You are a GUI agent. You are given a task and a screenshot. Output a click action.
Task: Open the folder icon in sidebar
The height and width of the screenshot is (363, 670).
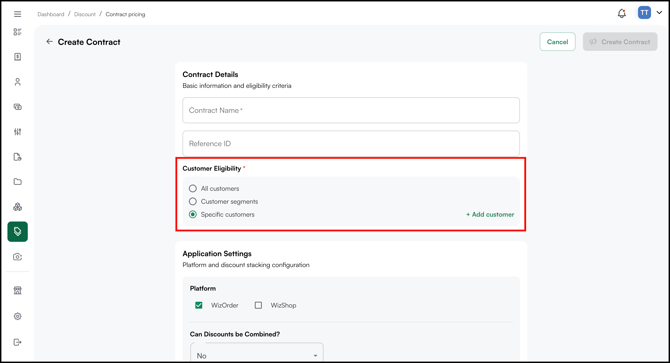point(18,182)
